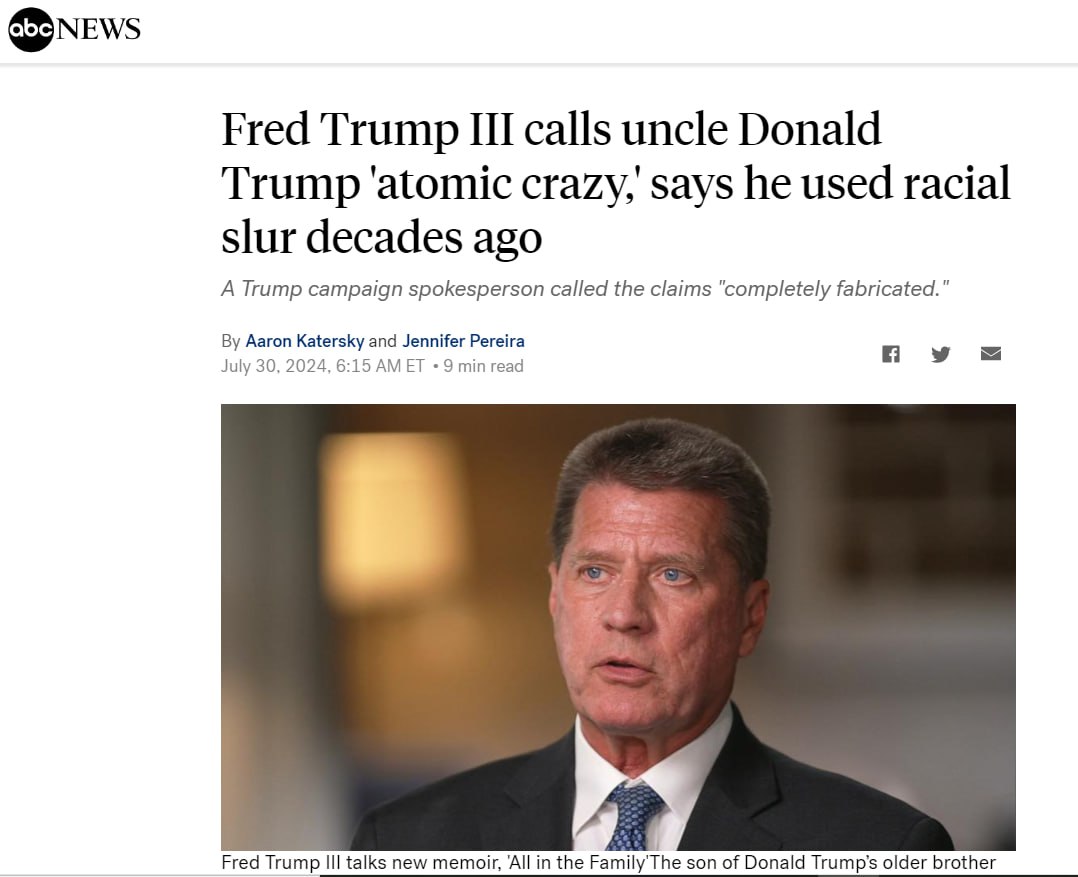The height and width of the screenshot is (877, 1078).
Task: Click 'slur decades ago' in the headline
Action: (x=382, y=237)
